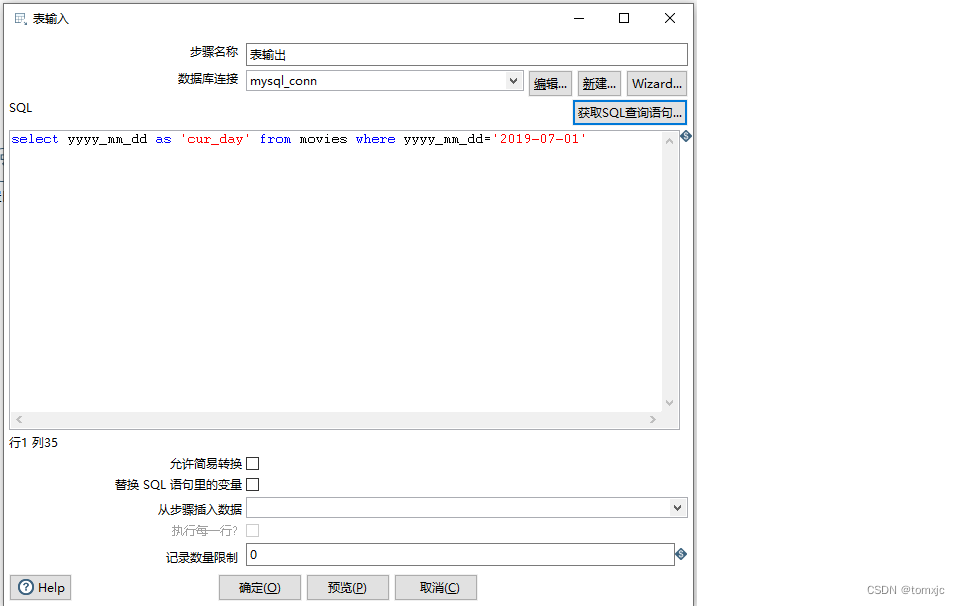This screenshot has width=960, height=606.
Task: Enable the 允许简易转换 checkbox
Action: (x=253, y=463)
